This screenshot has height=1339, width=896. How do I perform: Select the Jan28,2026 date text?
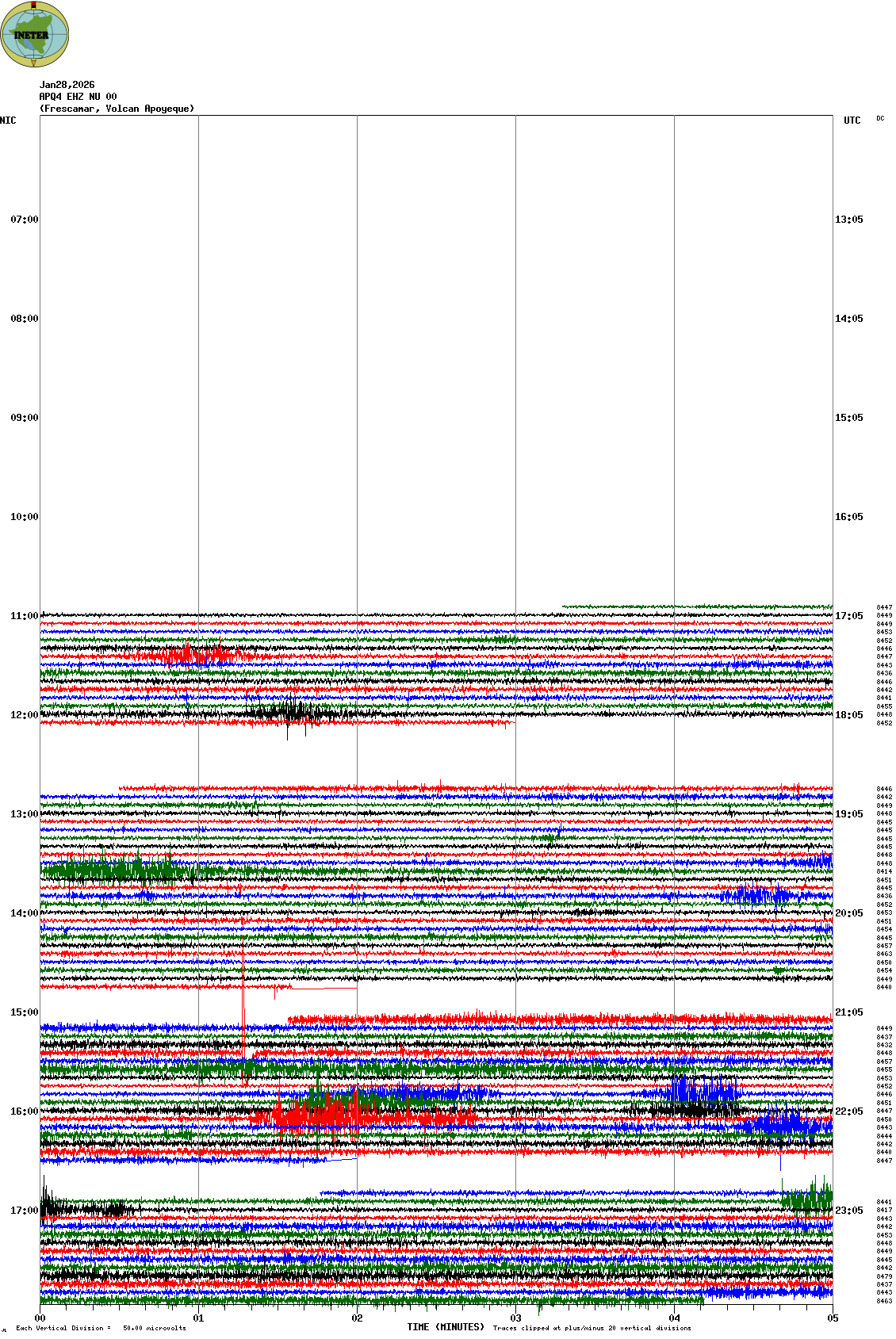(x=67, y=85)
